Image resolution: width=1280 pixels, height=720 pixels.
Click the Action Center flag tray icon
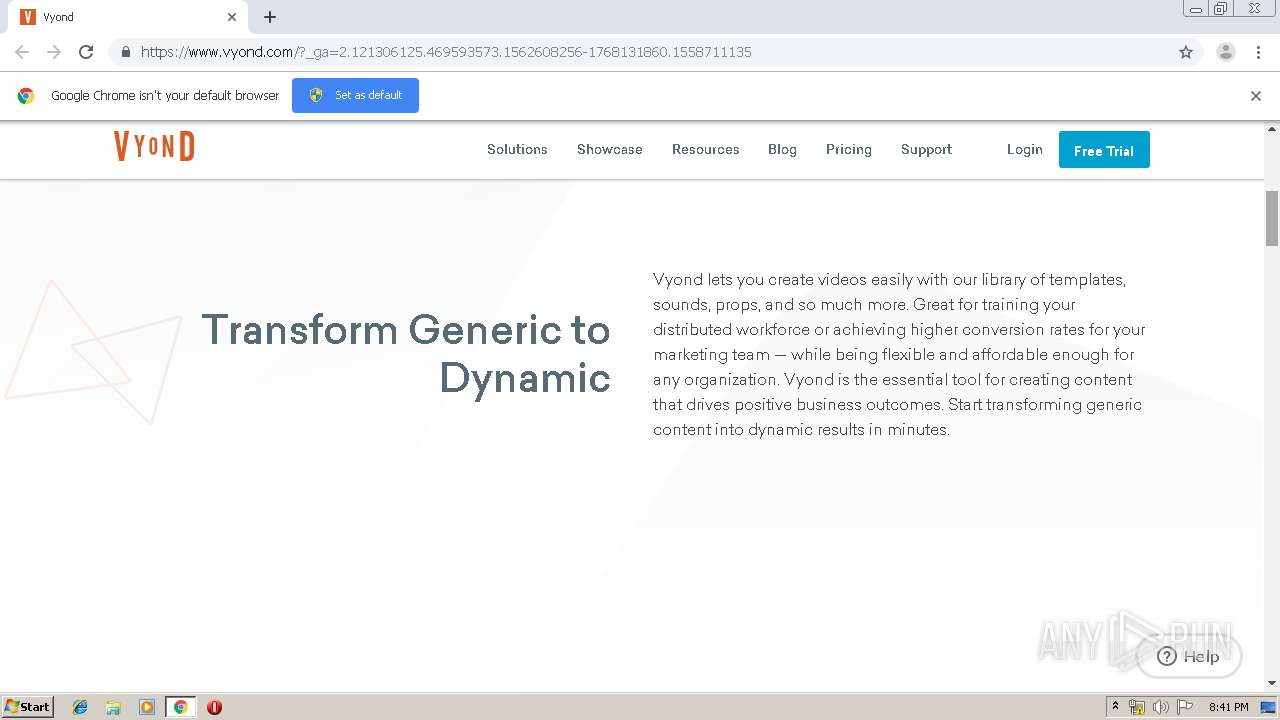point(1185,707)
